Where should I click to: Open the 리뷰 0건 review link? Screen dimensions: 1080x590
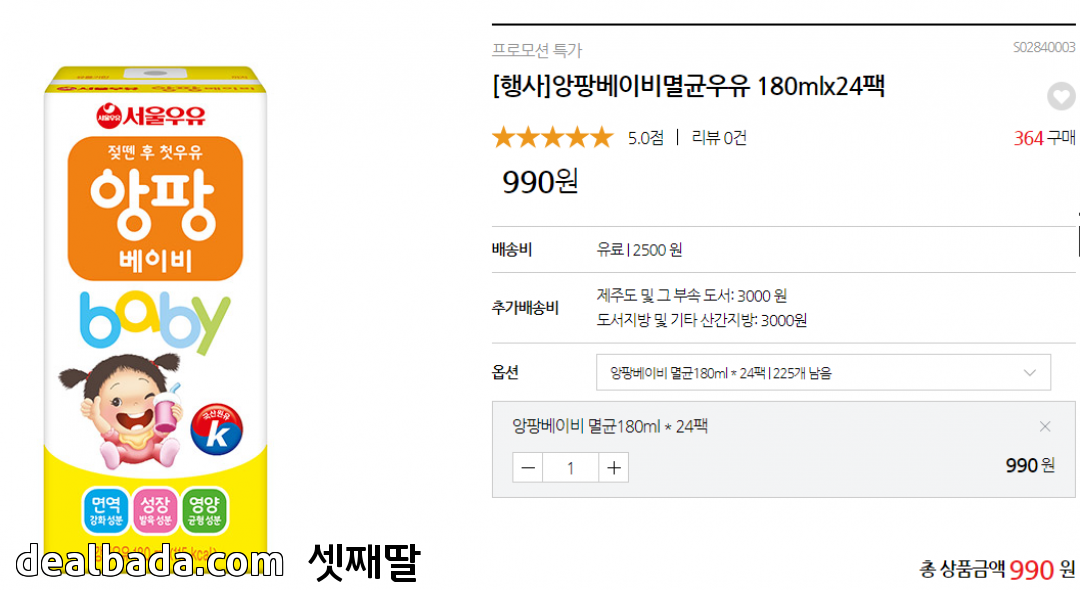pos(719,138)
